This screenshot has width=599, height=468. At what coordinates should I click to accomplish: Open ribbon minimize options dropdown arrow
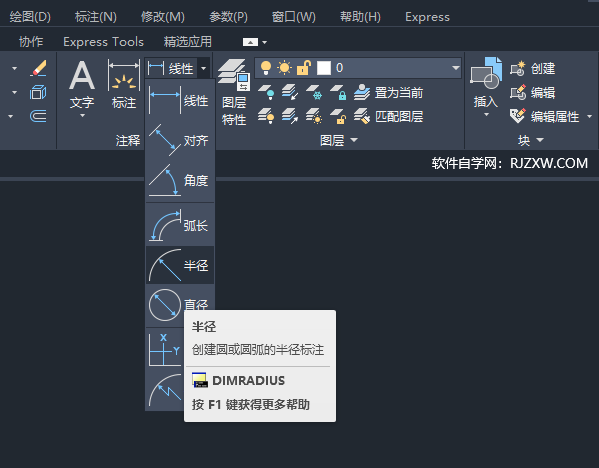click(x=264, y=42)
